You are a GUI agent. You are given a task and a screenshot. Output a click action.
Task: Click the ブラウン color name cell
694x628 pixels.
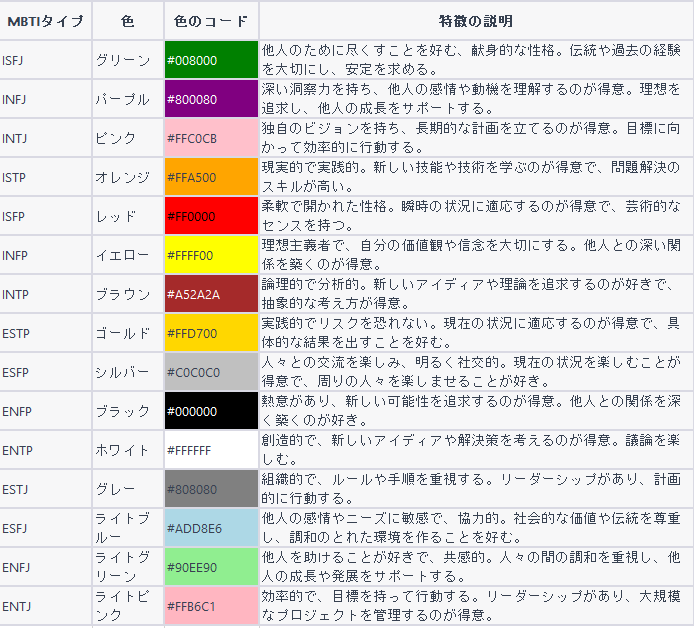click(x=128, y=294)
